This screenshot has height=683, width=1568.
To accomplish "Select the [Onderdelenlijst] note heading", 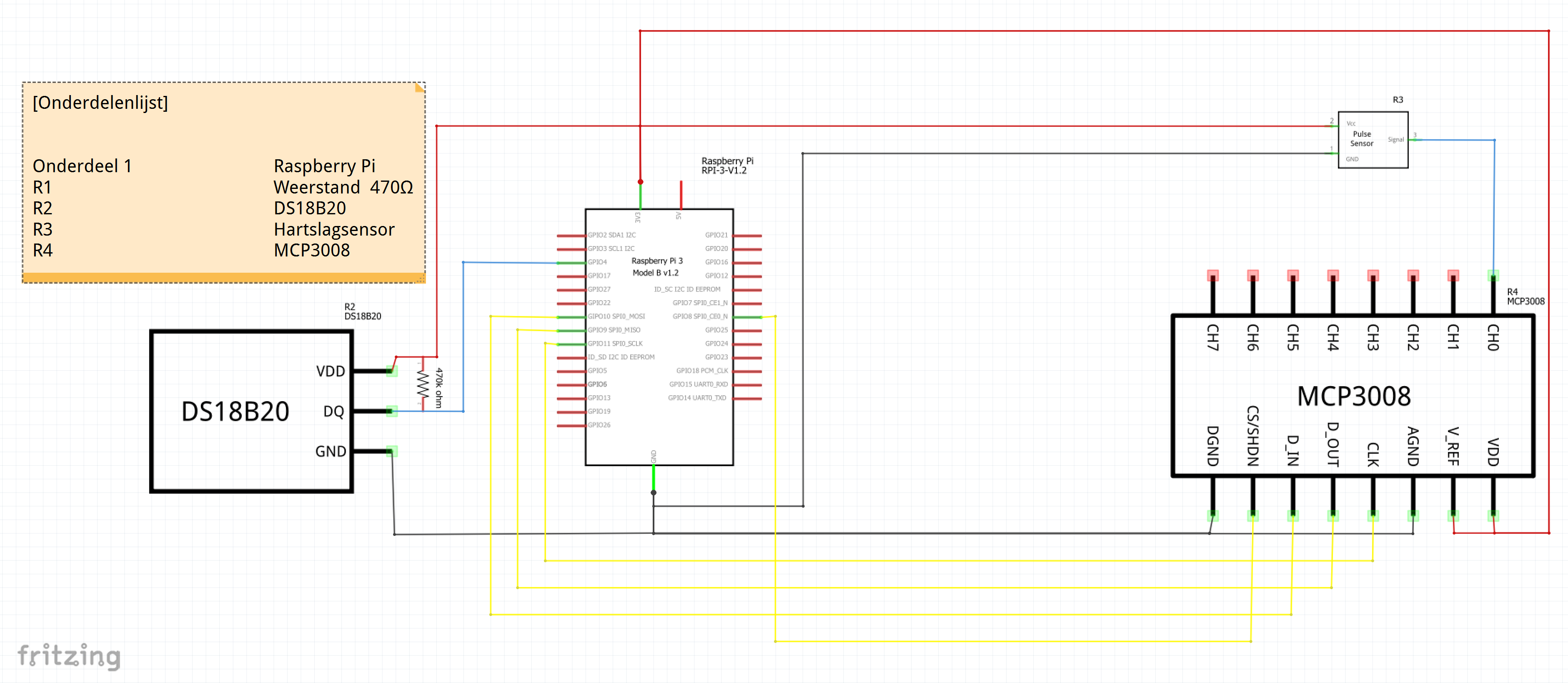I will 100,103.
